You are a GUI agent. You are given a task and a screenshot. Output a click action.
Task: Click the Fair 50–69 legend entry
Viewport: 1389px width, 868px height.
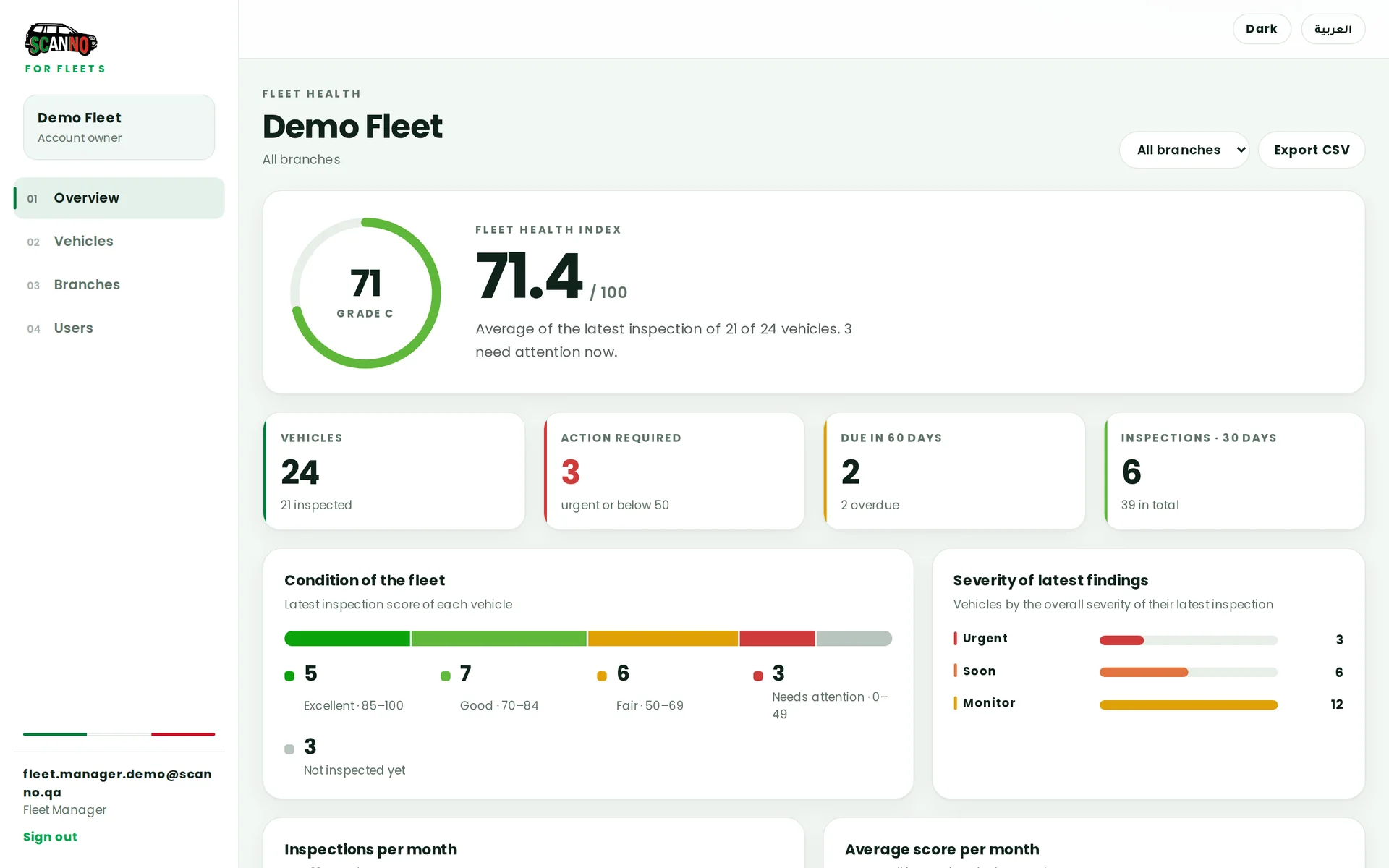(x=640, y=688)
